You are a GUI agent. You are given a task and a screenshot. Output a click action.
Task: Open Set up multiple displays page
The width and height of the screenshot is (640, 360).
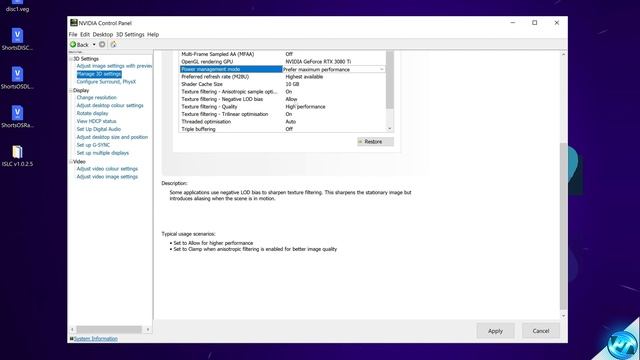point(102,153)
